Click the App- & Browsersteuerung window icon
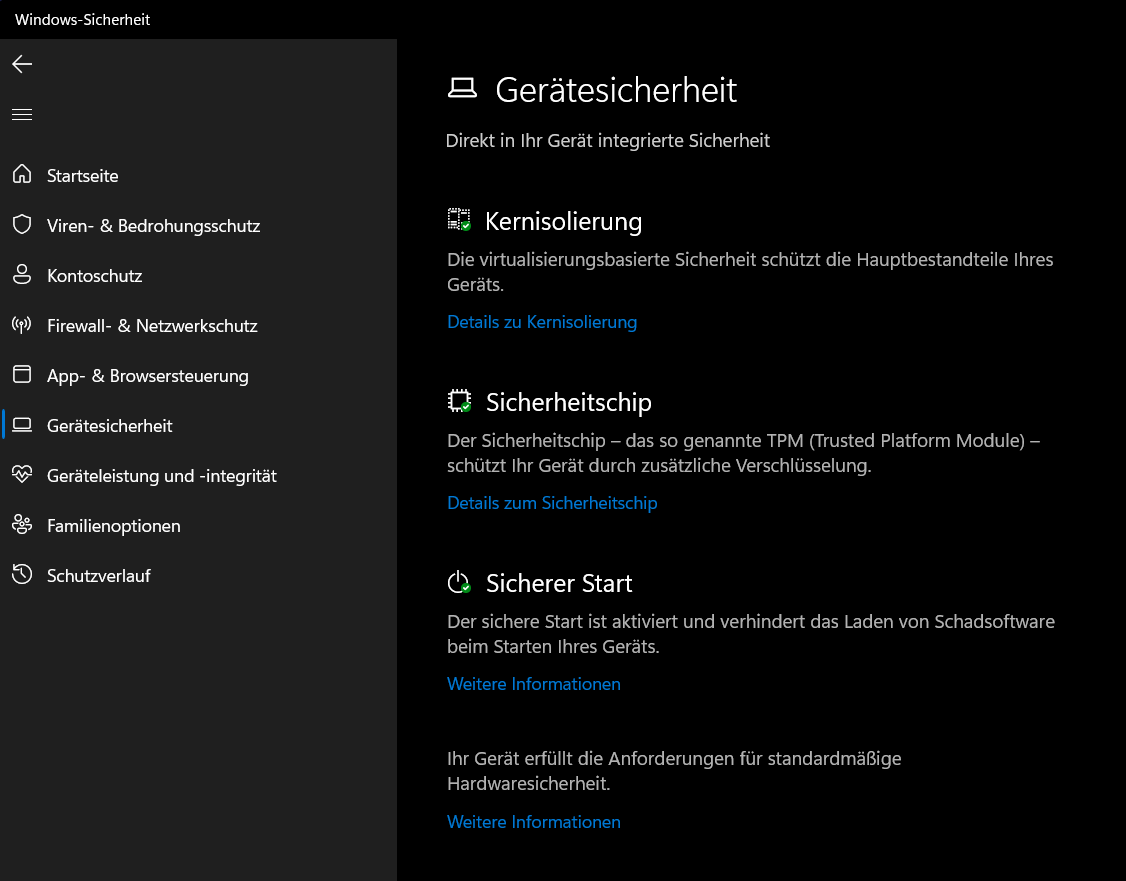The height and width of the screenshot is (881, 1126). click(22, 375)
